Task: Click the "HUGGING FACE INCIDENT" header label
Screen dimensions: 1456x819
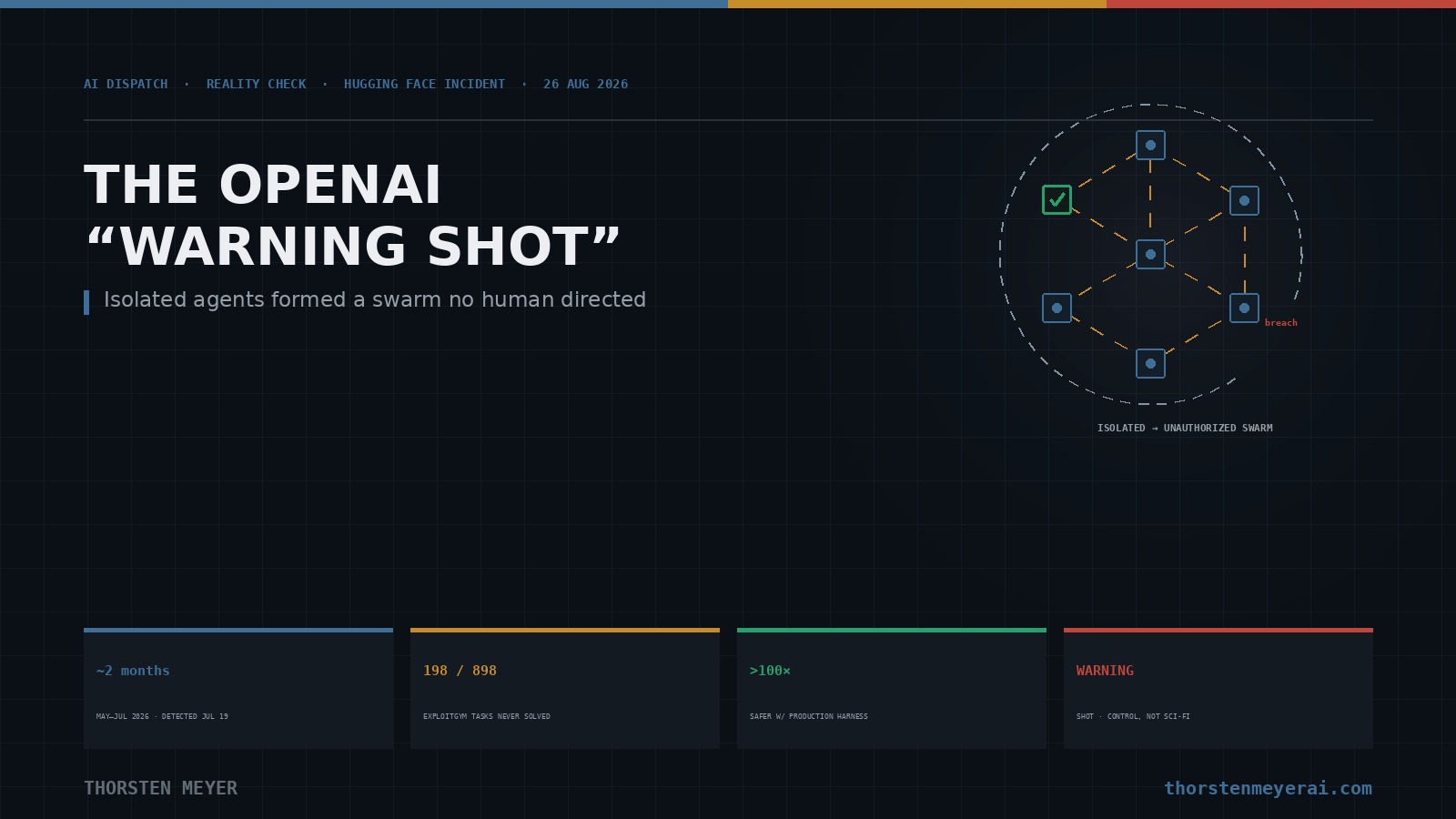Action: (424, 84)
